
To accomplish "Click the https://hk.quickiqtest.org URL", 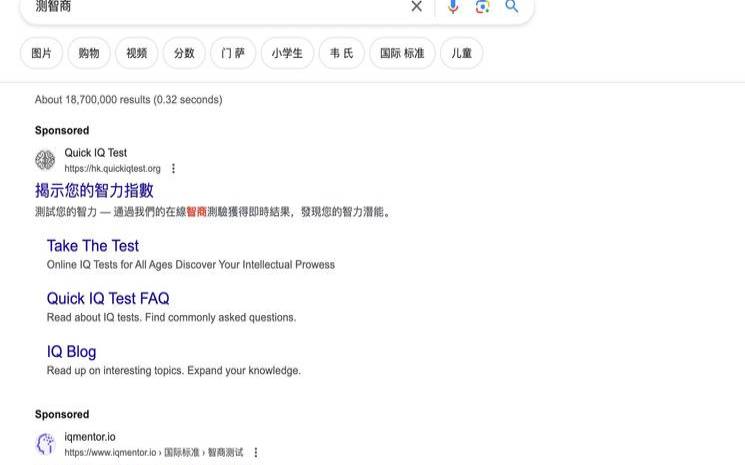I will [113, 169].
